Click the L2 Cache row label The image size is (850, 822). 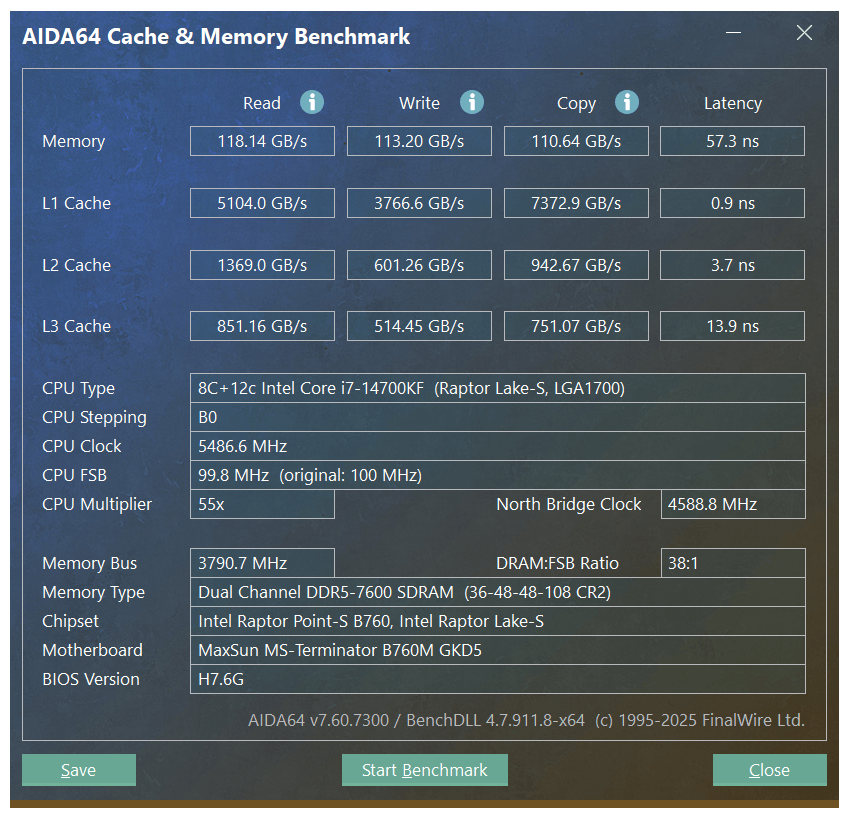[76, 265]
